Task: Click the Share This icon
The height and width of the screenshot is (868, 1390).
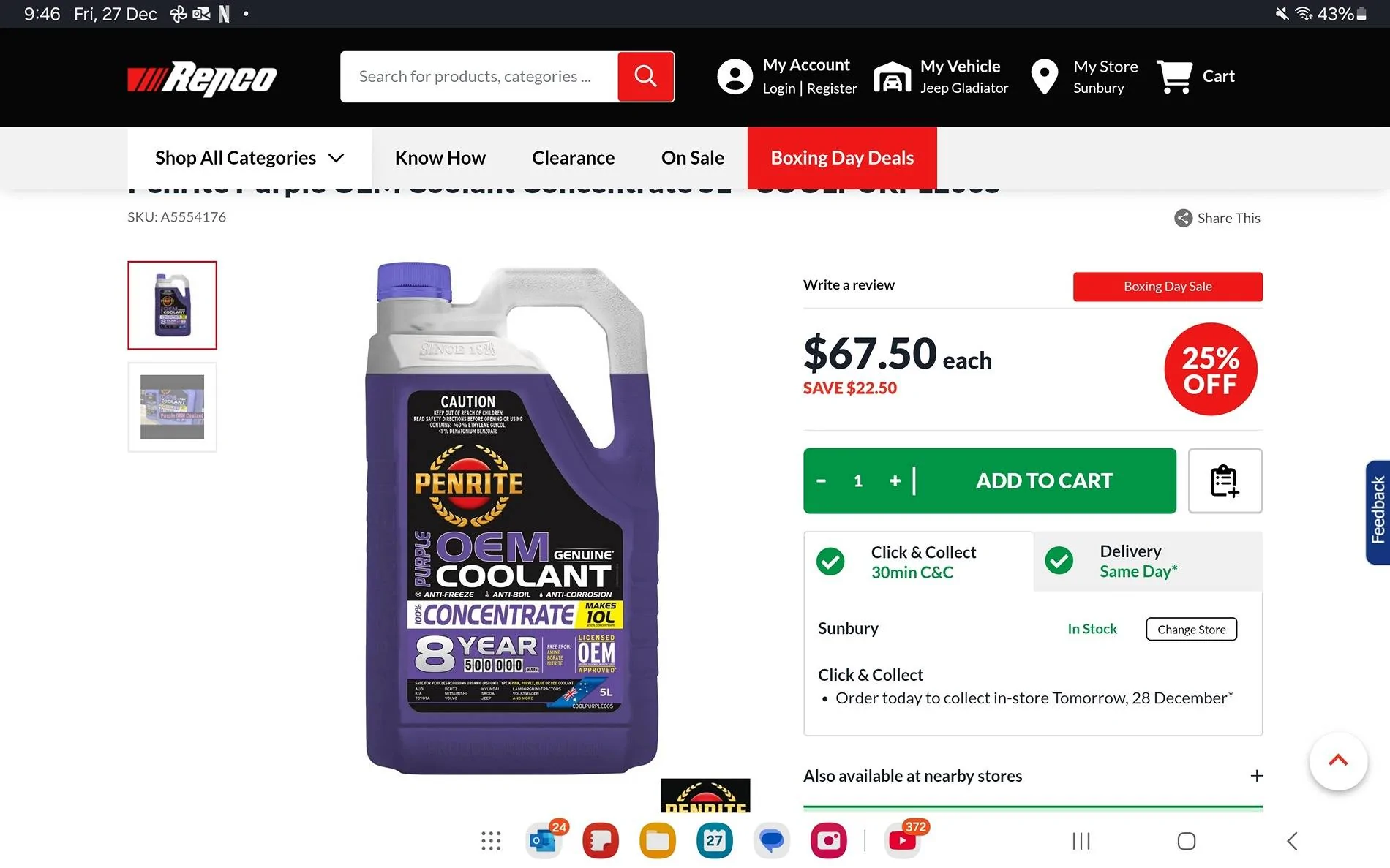Action: click(x=1183, y=218)
